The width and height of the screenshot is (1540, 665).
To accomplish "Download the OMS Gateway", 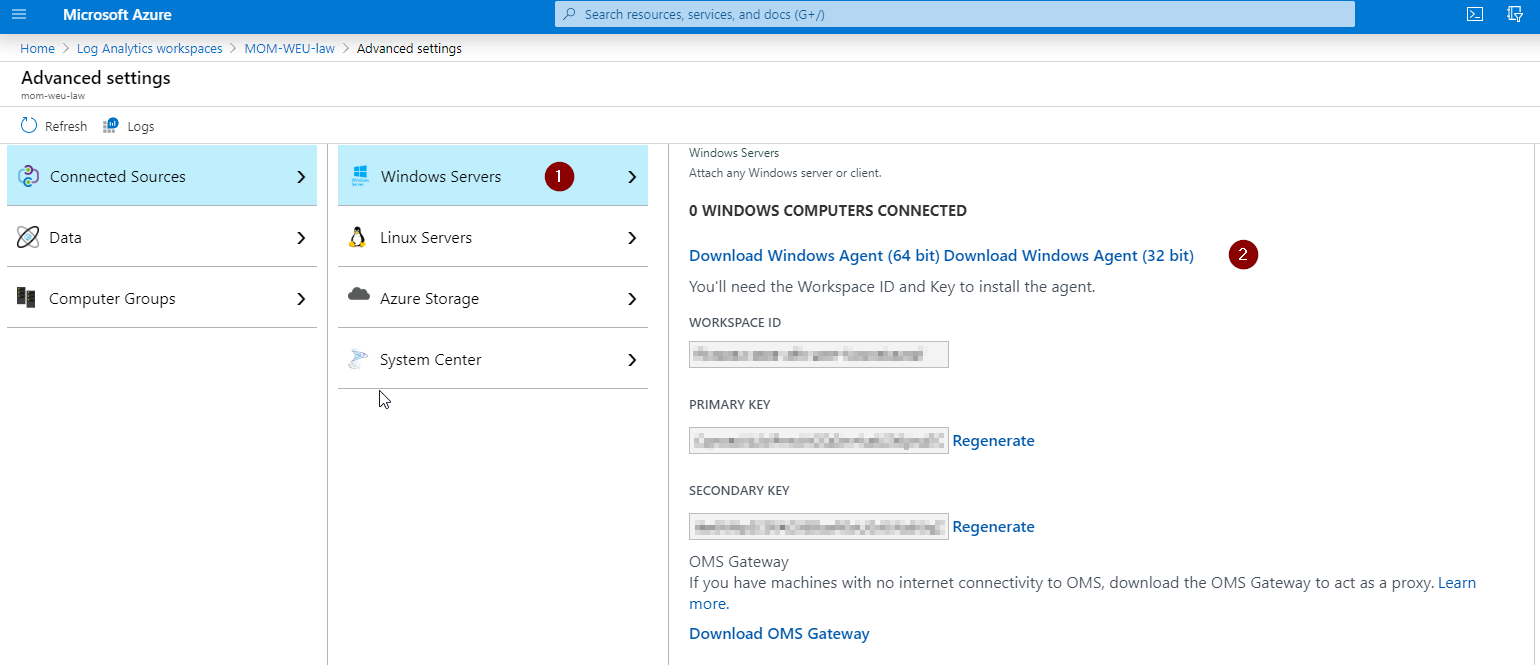I will point(779,634).
